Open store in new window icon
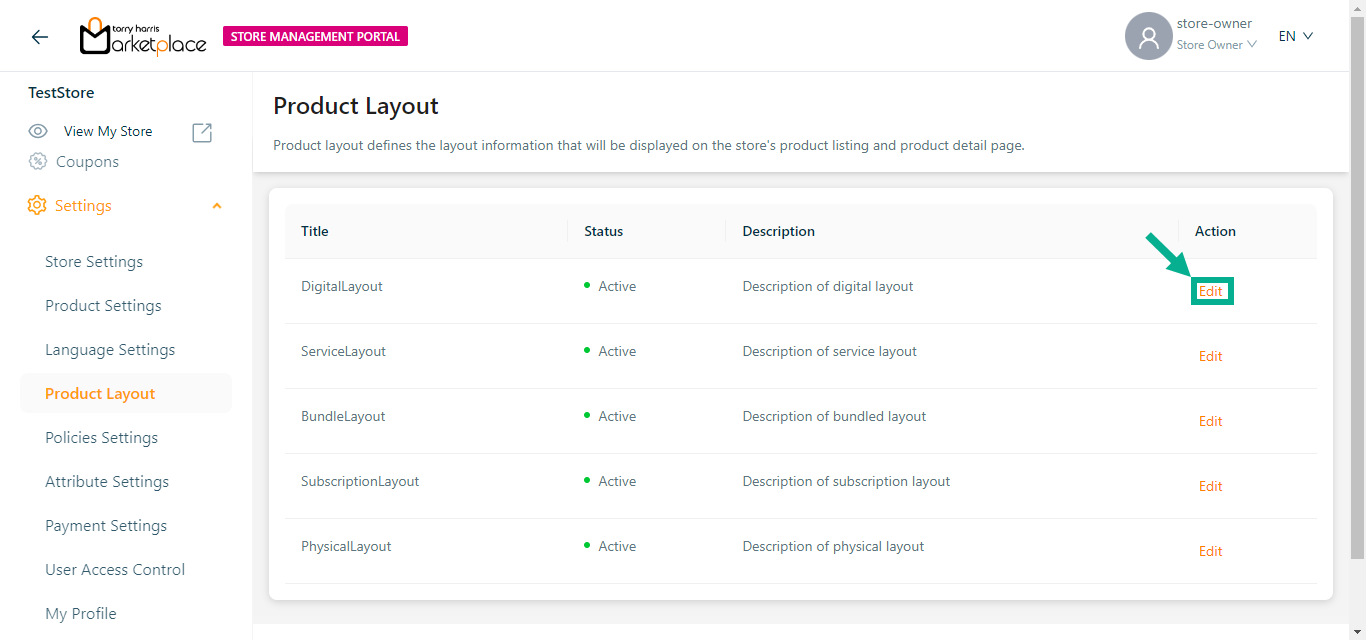Screen dimensions: 1366x640 pos(202,132)
